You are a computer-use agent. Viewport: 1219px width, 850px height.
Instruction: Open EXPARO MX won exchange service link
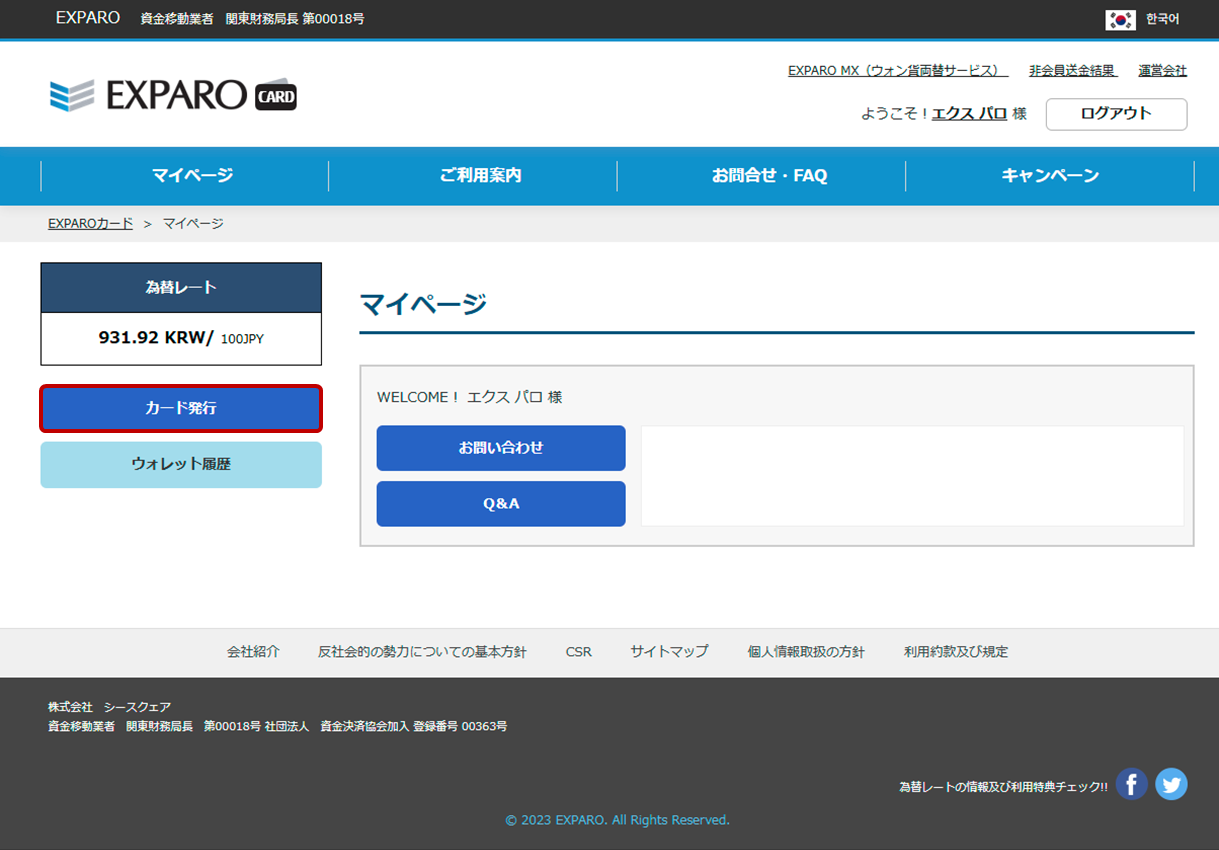pyautogui.click(x=897, y=71)
